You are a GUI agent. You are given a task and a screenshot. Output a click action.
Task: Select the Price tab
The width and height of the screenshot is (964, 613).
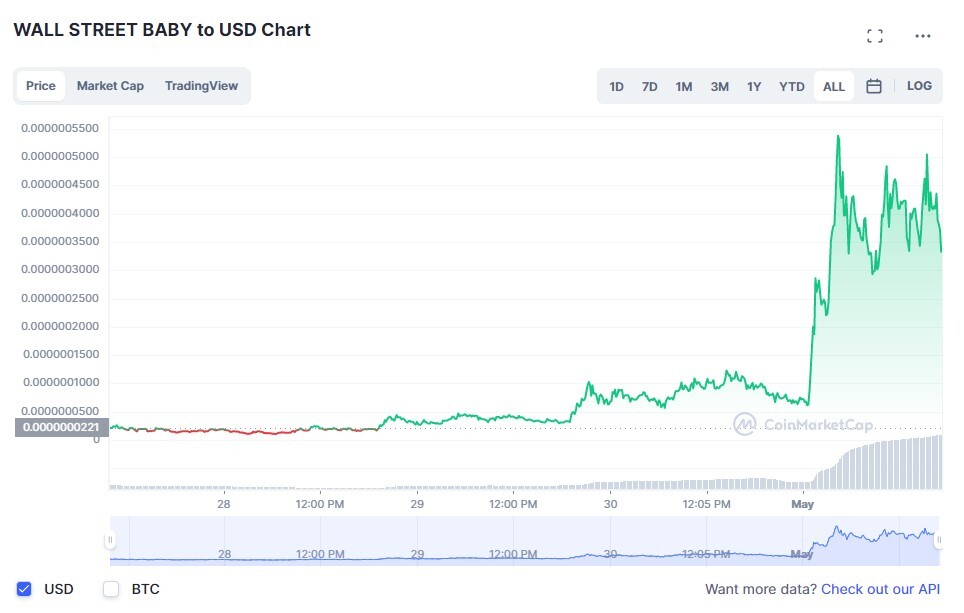pos(41,86)
